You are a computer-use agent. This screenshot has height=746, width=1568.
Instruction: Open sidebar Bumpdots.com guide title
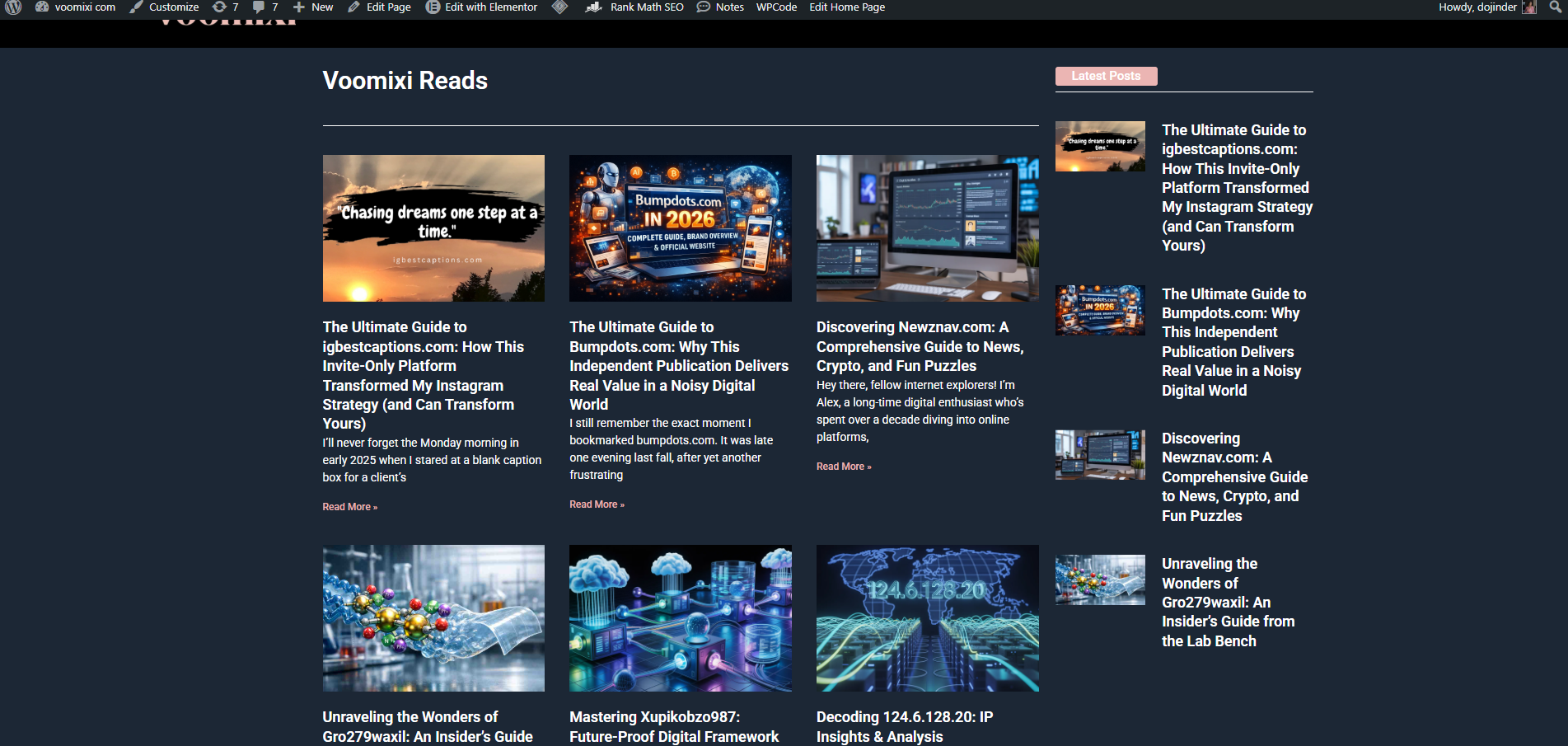[x=1234, y=342]
